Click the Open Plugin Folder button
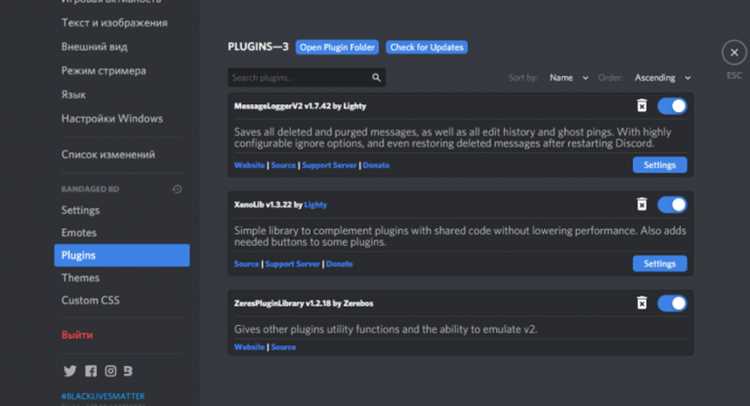This screenshot has width=750, height=406. point(337,47)
